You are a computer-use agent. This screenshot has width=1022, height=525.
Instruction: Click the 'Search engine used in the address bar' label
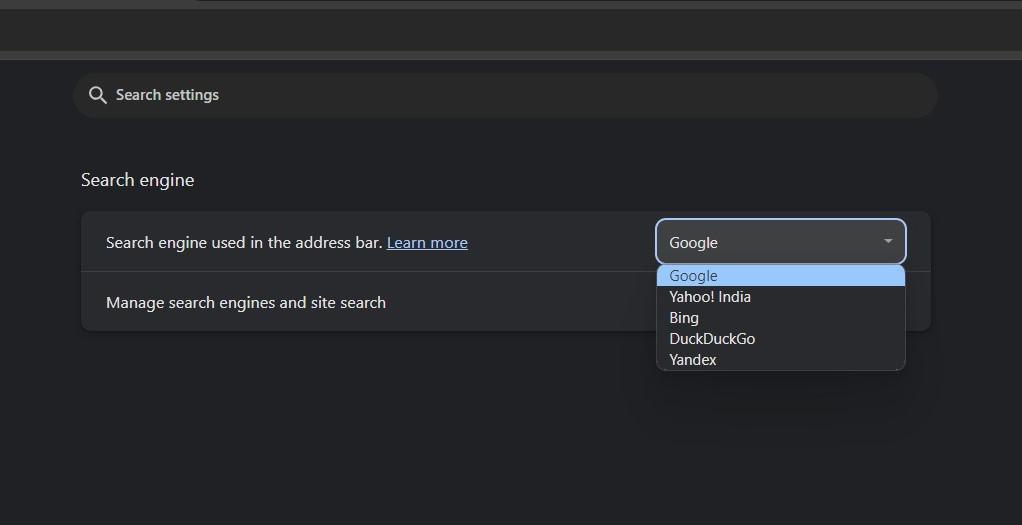pos(244,243)
